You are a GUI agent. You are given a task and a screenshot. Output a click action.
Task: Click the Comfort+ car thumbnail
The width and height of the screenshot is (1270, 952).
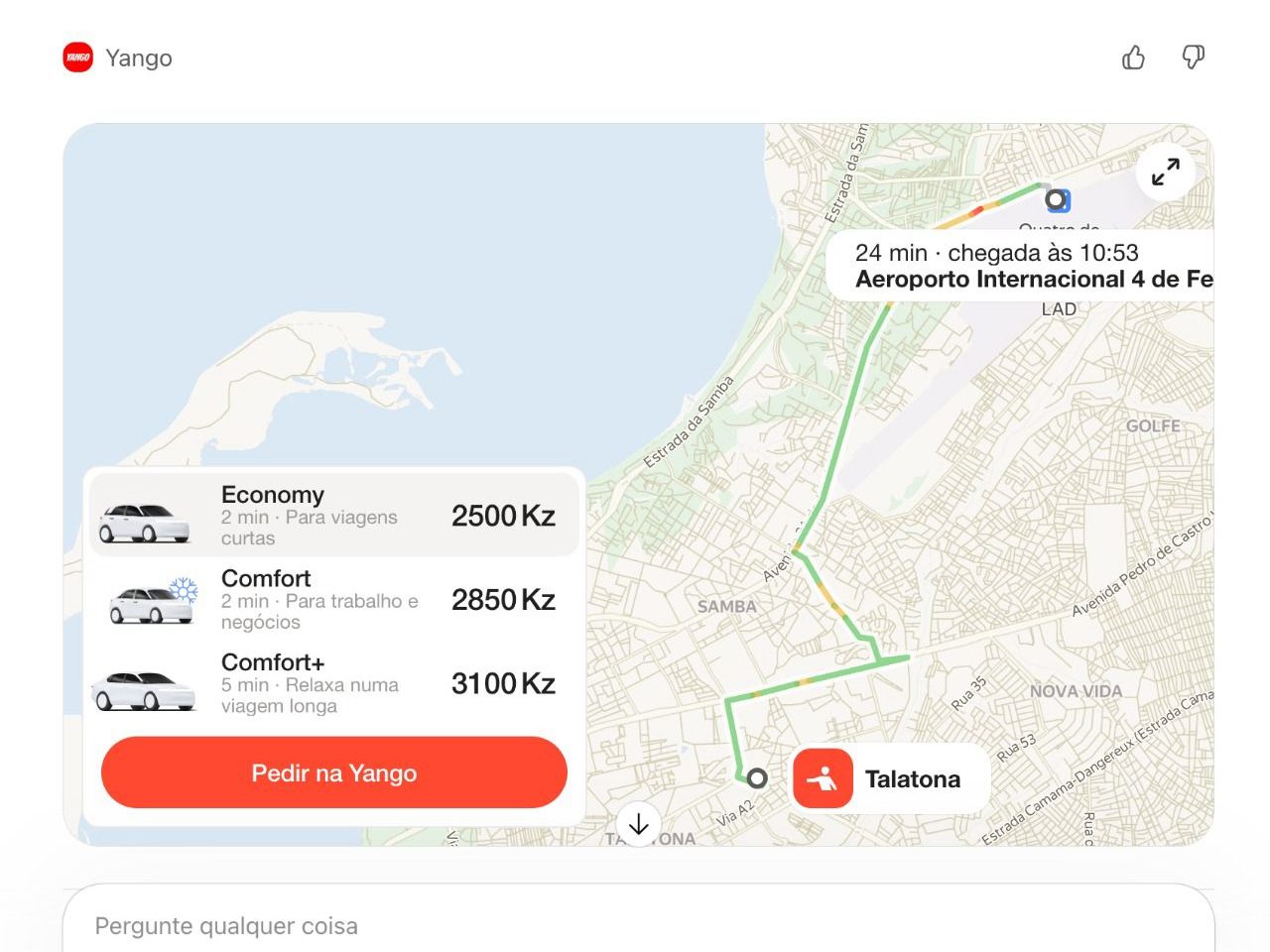[145, 688]
